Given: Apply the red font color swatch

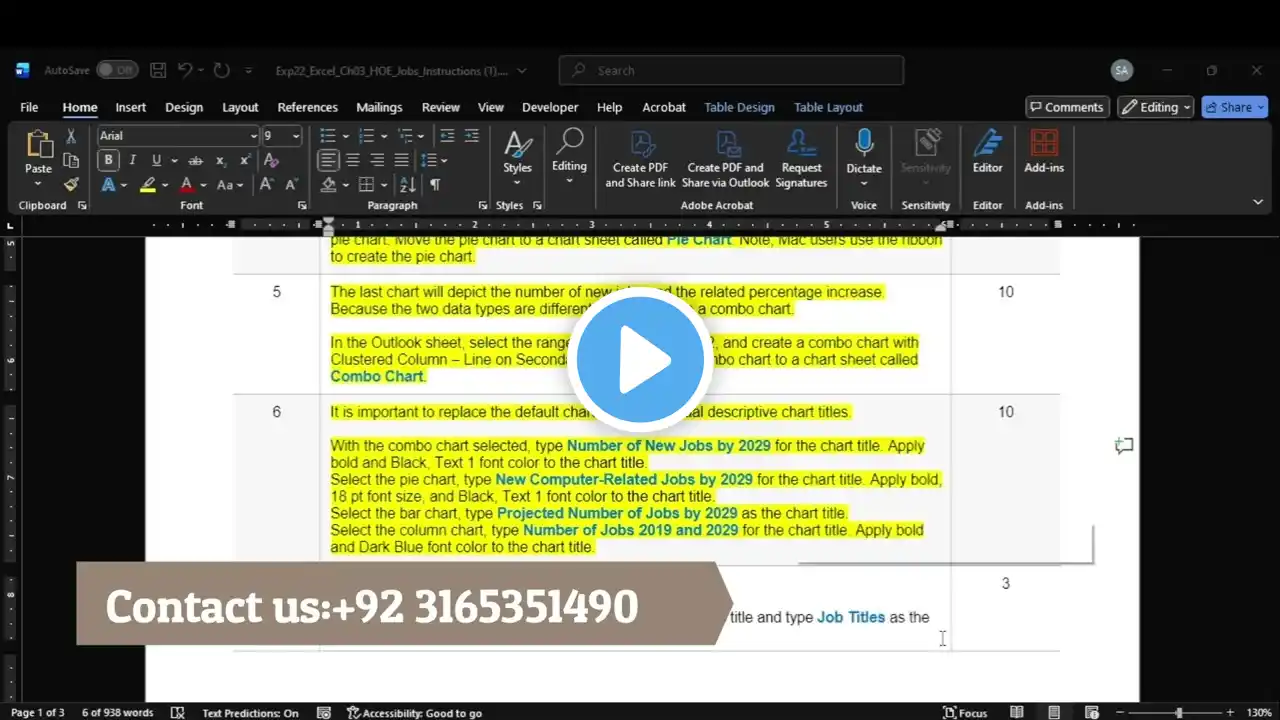Looking at the screenshot, I should pos(186,185).
